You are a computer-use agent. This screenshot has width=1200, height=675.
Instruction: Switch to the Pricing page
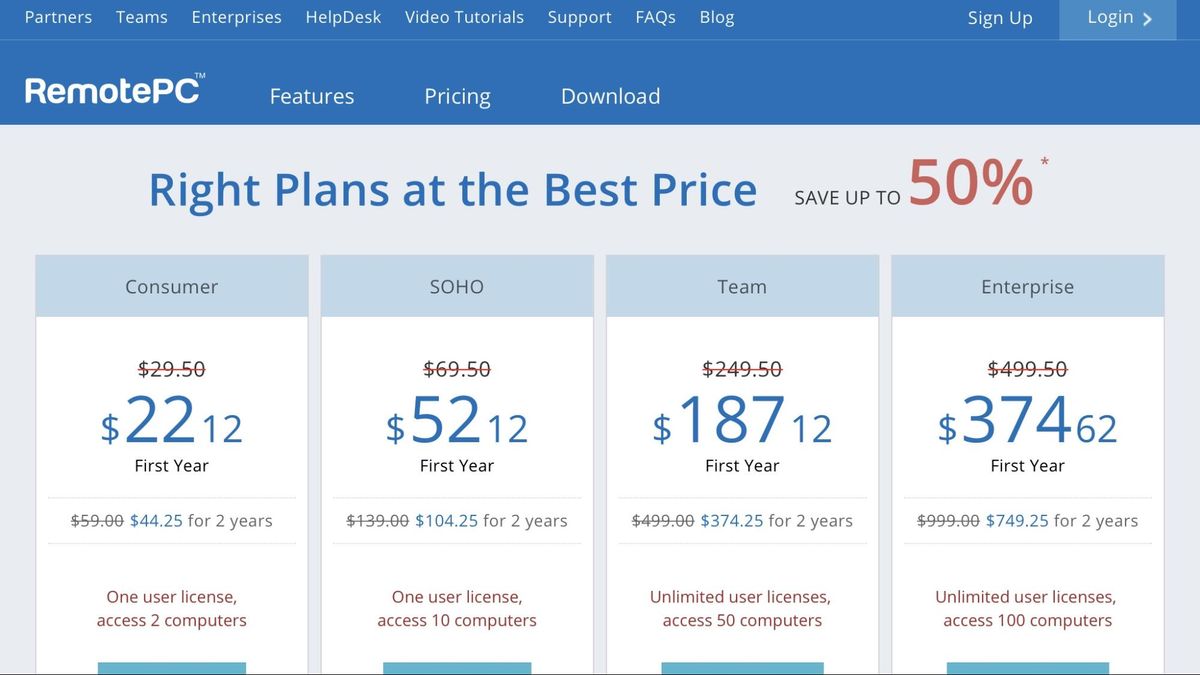(457, 96)
